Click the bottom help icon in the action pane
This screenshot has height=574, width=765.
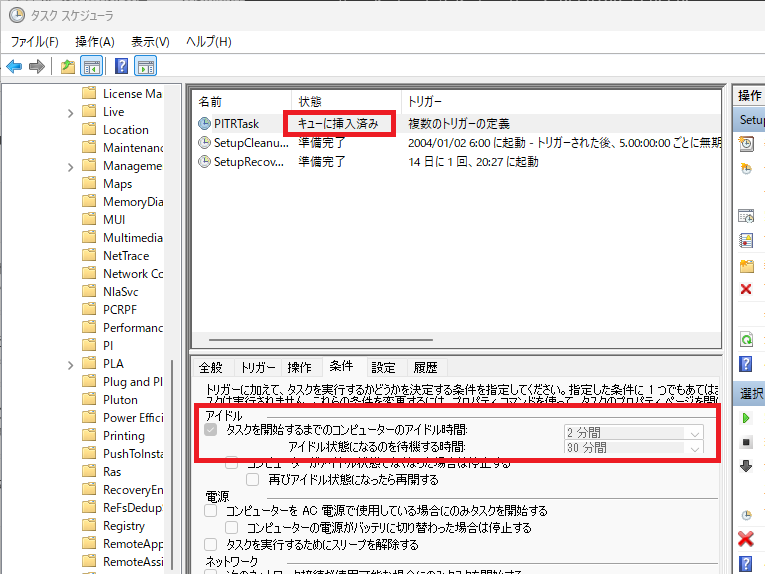tap(745, 564)
